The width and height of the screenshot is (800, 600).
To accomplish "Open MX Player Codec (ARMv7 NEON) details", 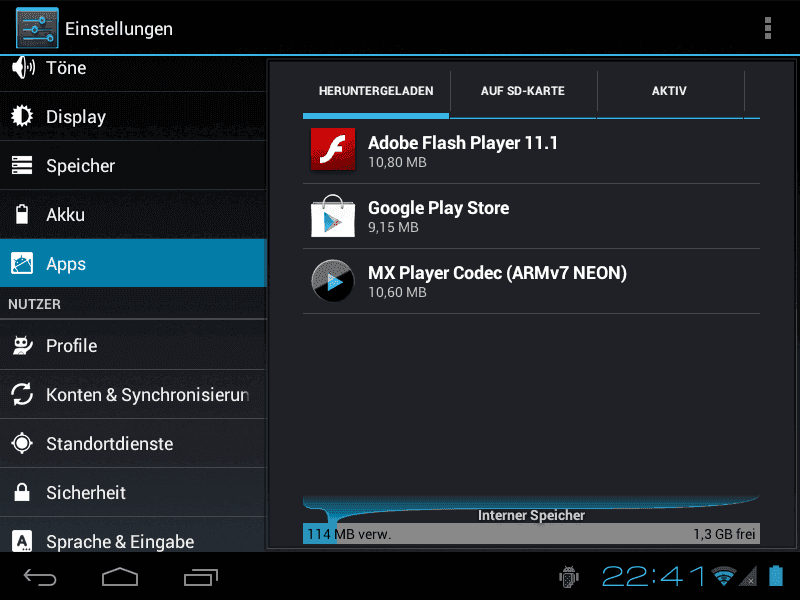I will click(x=531, y=281).
